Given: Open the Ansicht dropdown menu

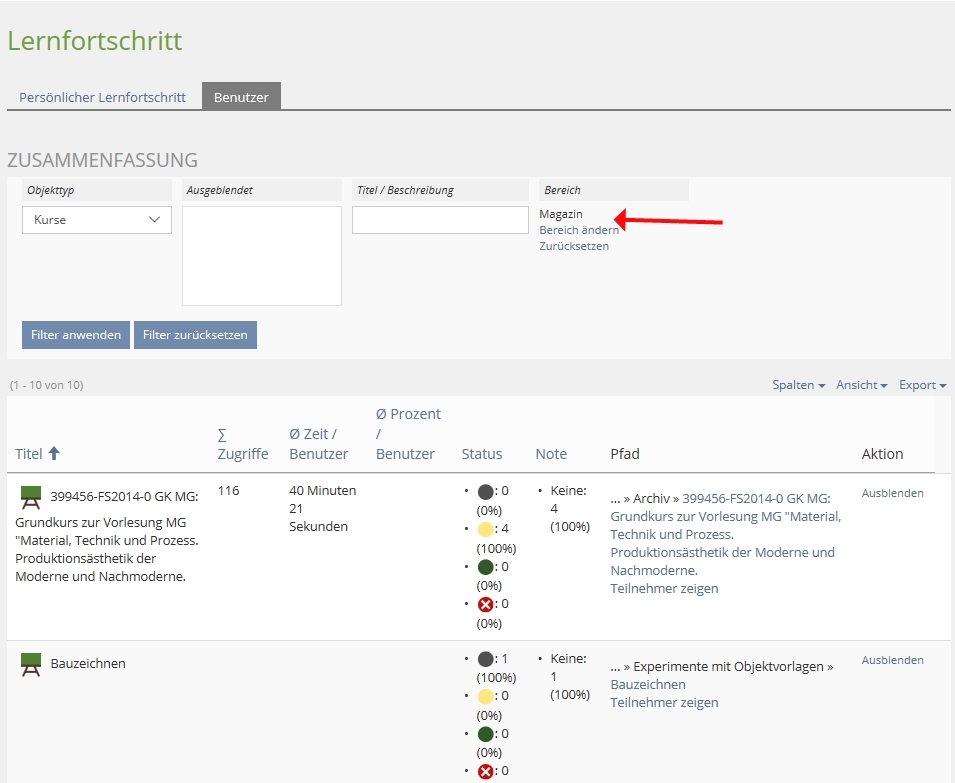Looking at the screenshot, I should click(x=862, y=385).
